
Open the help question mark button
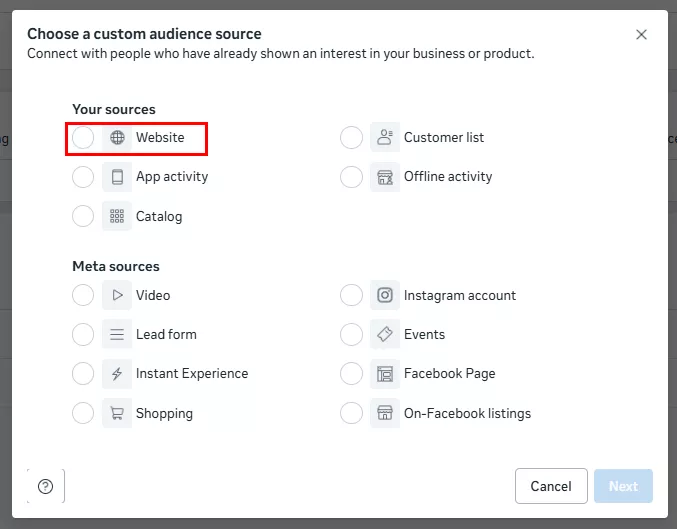pyautogui.click(x=45, y=487)
